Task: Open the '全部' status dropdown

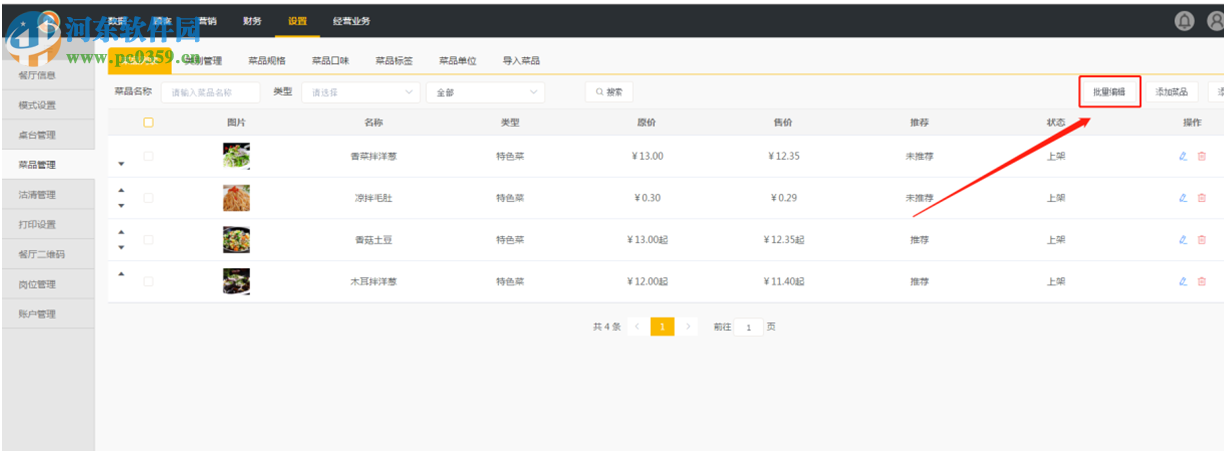Action: point(485,92)
